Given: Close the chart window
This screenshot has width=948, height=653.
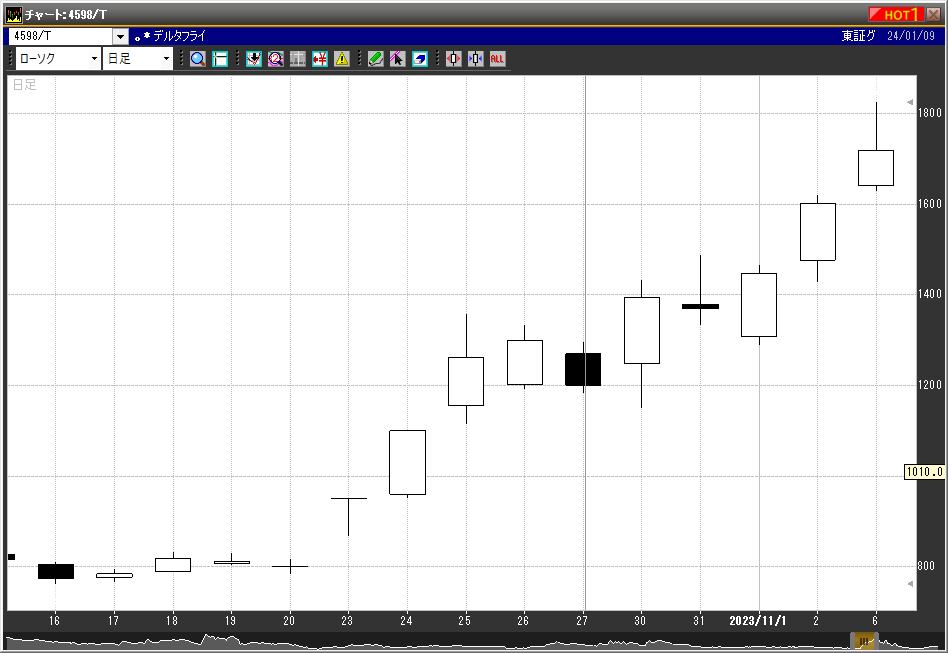Looking at the screenshot, I should [933, 15].
